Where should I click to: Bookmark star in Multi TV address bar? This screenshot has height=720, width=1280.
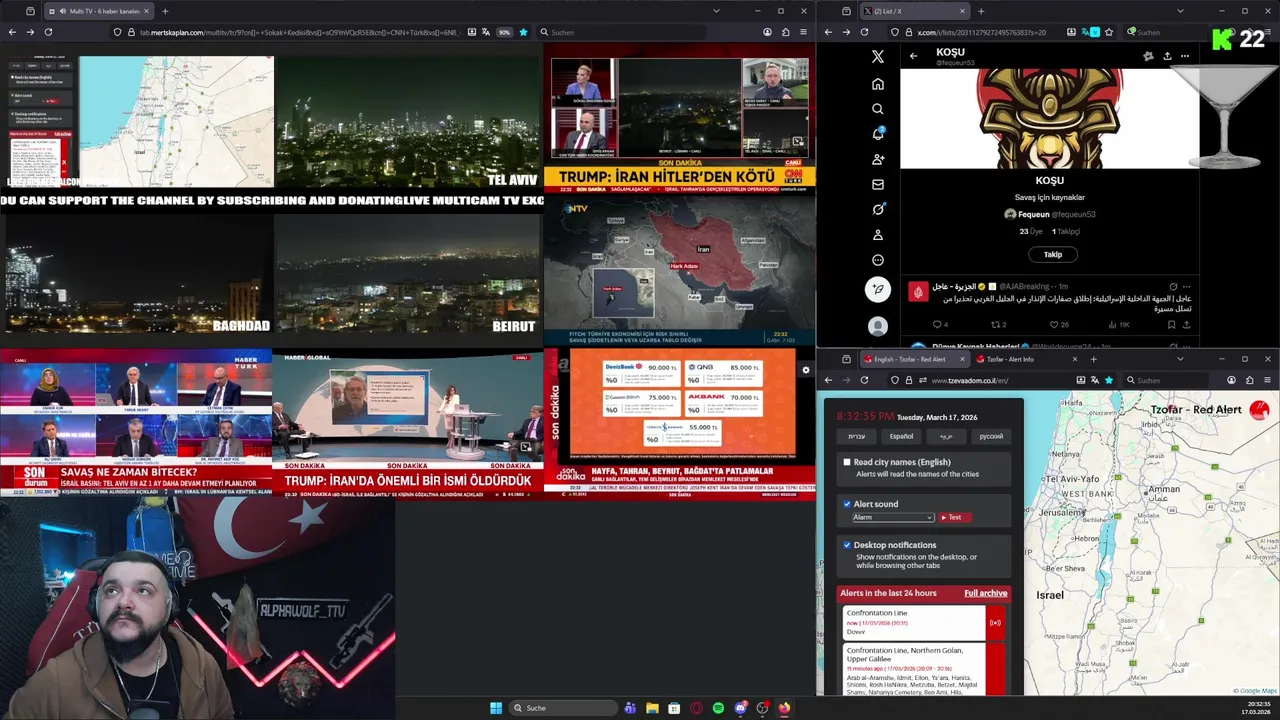[x=523, y=32]
